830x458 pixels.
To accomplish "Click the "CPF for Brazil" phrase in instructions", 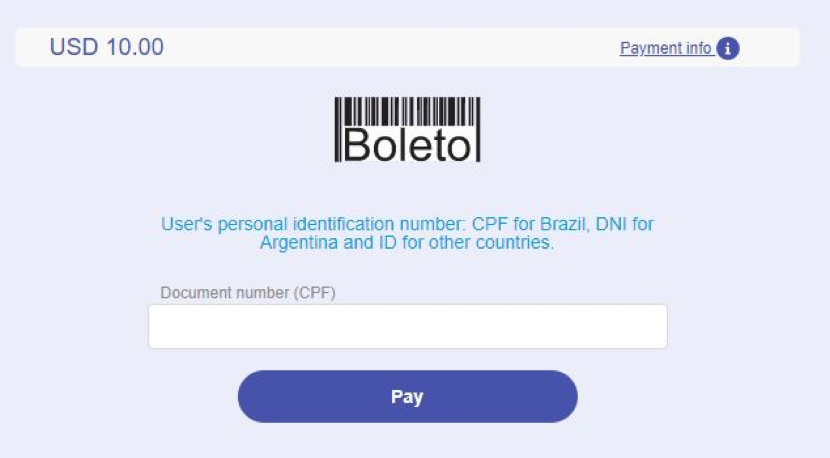I will click(x=529, y=224).
